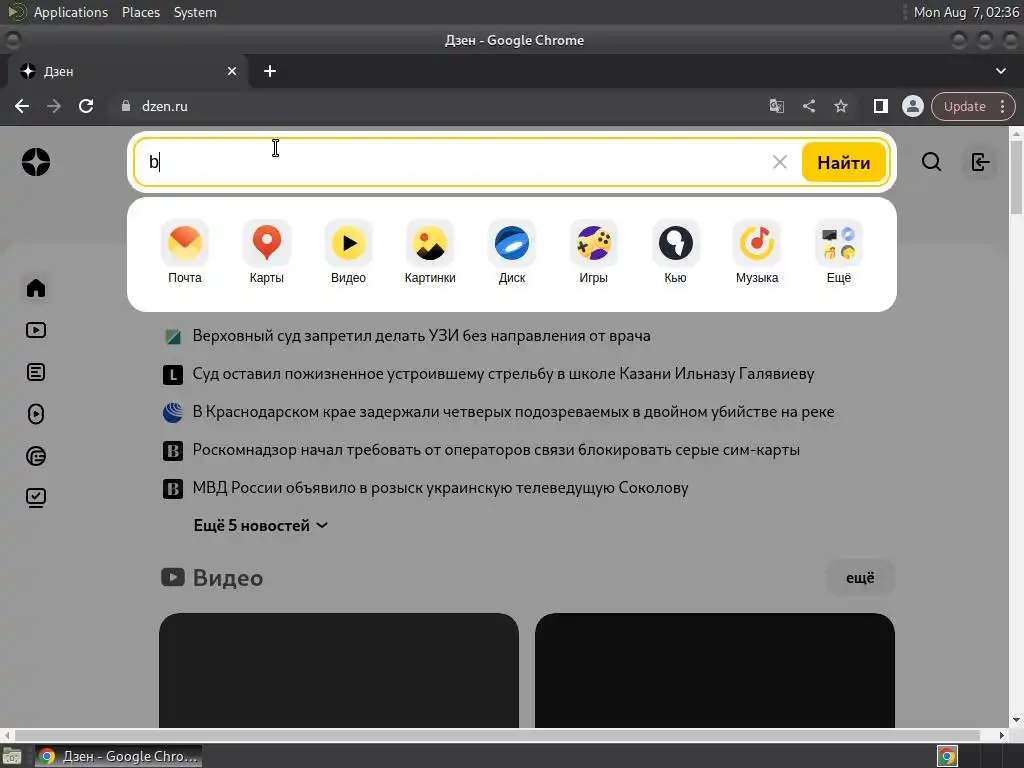Click the magnifier search icon in header
The height and width of the screenshot is (768, 1024).
[931, 162]
